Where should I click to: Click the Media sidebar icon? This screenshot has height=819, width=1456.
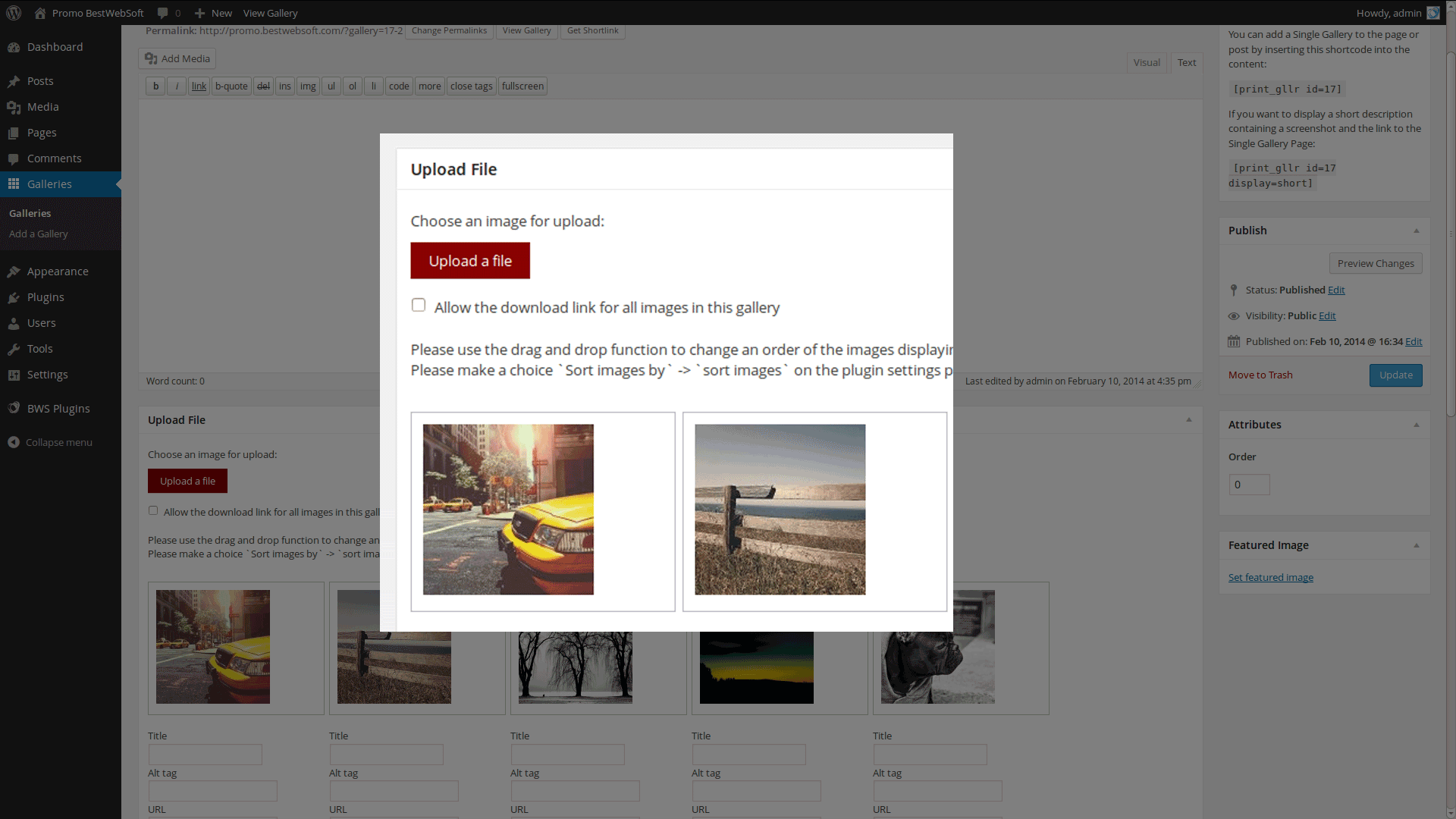point(14,107)
